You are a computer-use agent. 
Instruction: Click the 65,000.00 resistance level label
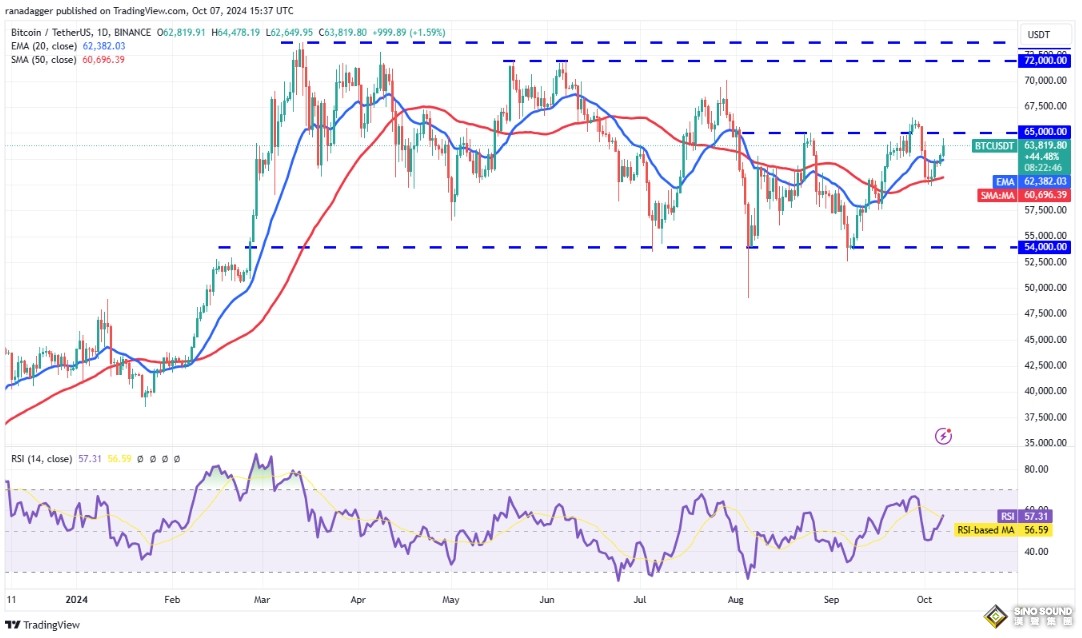[x=1046, y=131]
